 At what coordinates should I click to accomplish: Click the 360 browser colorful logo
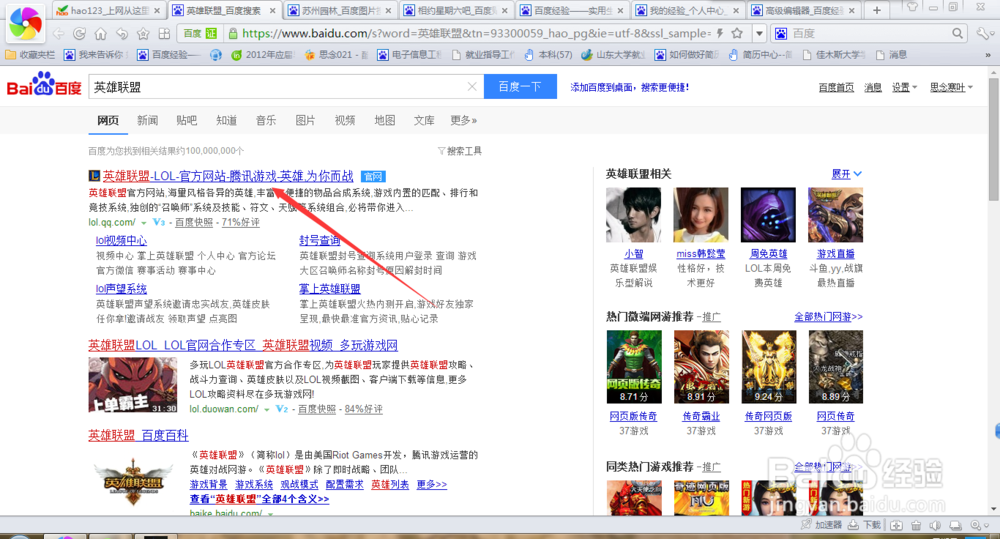click(x=25, y=22)
